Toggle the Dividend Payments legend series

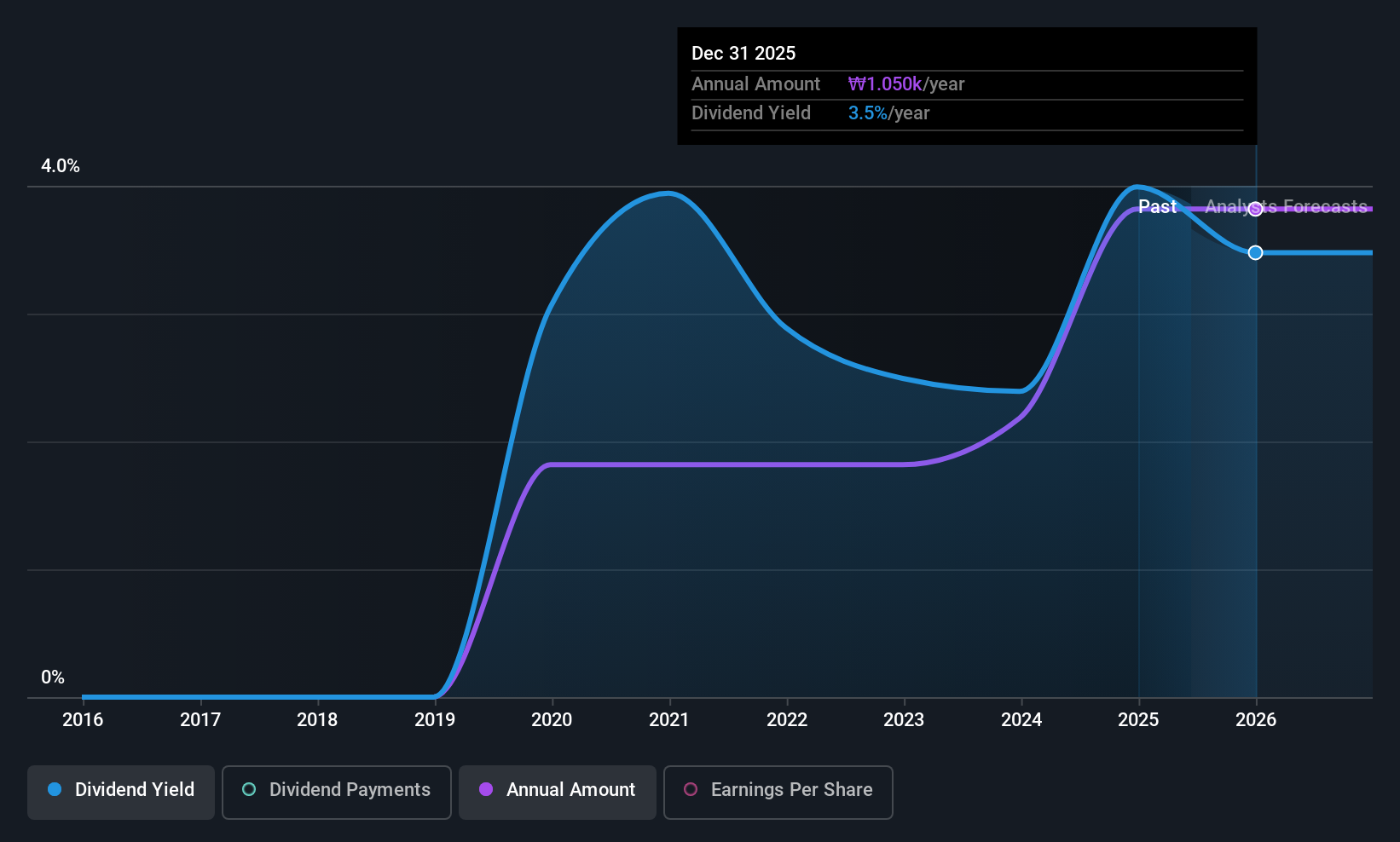pyautogui.click(x=337, y=792)
